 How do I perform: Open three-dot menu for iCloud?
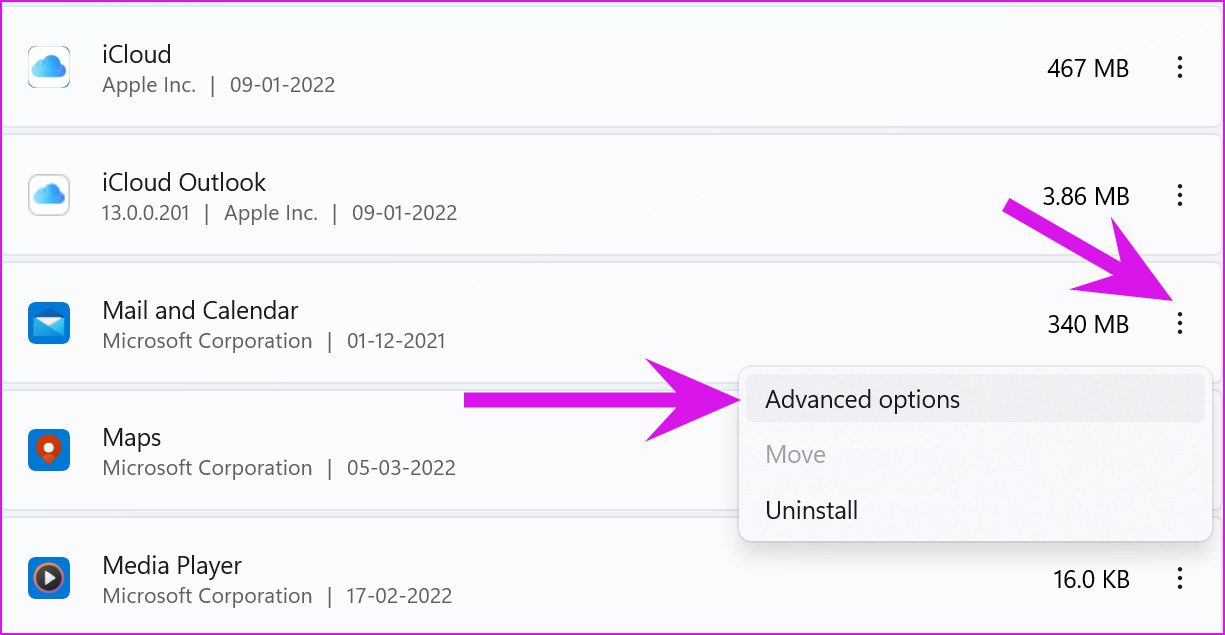[x=1180, y=67]
